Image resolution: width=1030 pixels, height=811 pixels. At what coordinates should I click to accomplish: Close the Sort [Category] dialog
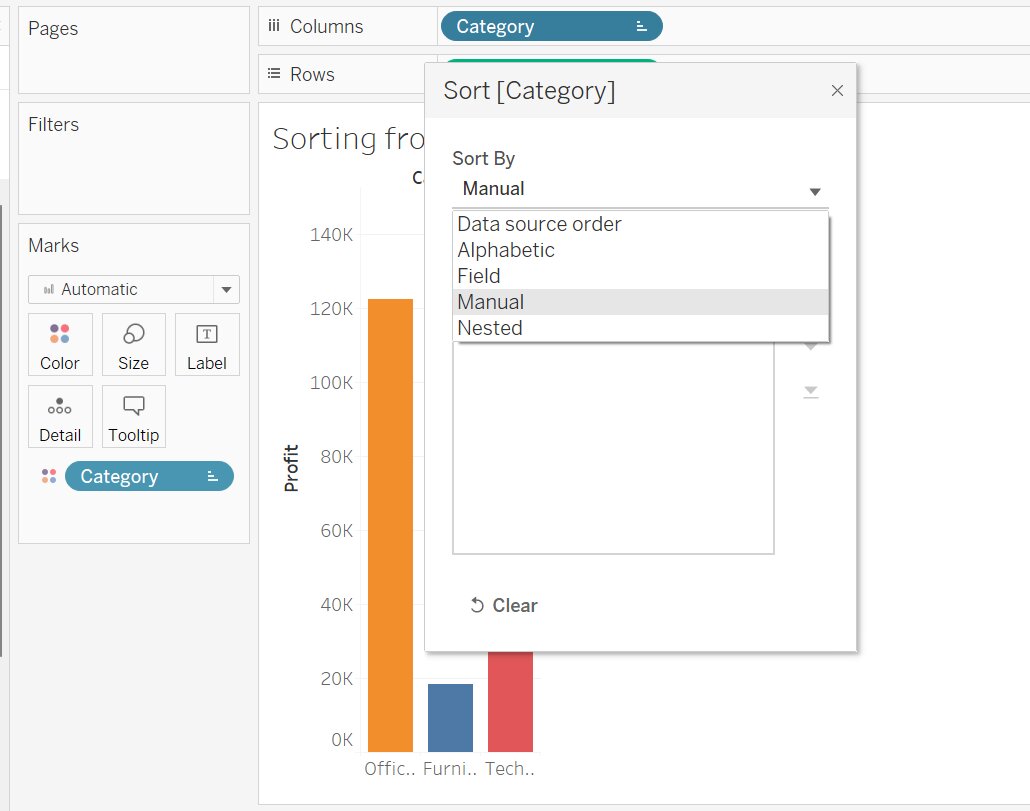tap(837, 91)
